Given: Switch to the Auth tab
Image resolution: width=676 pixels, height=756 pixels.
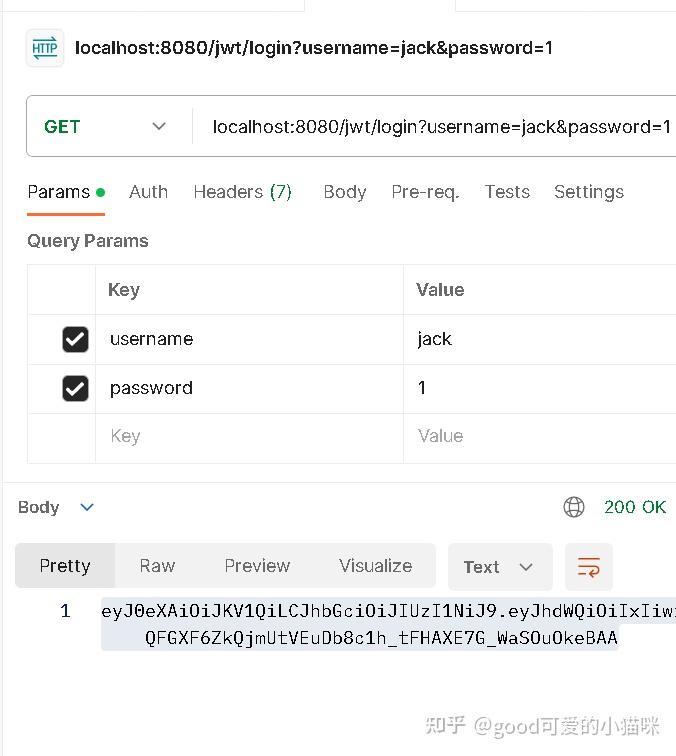Looking at the screenshot, I should tap(148, 192).
